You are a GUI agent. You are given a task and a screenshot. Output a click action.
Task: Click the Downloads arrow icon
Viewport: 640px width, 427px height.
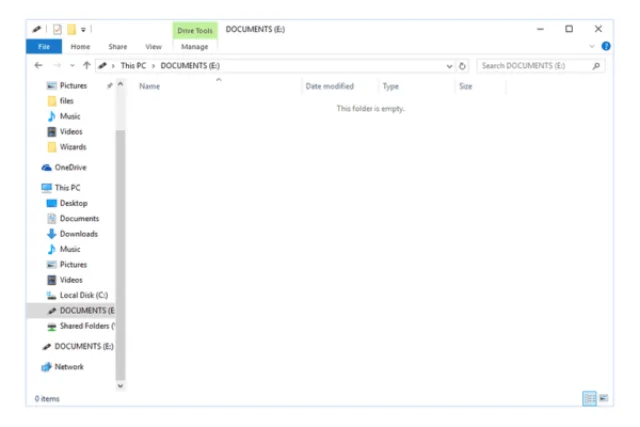51,234
